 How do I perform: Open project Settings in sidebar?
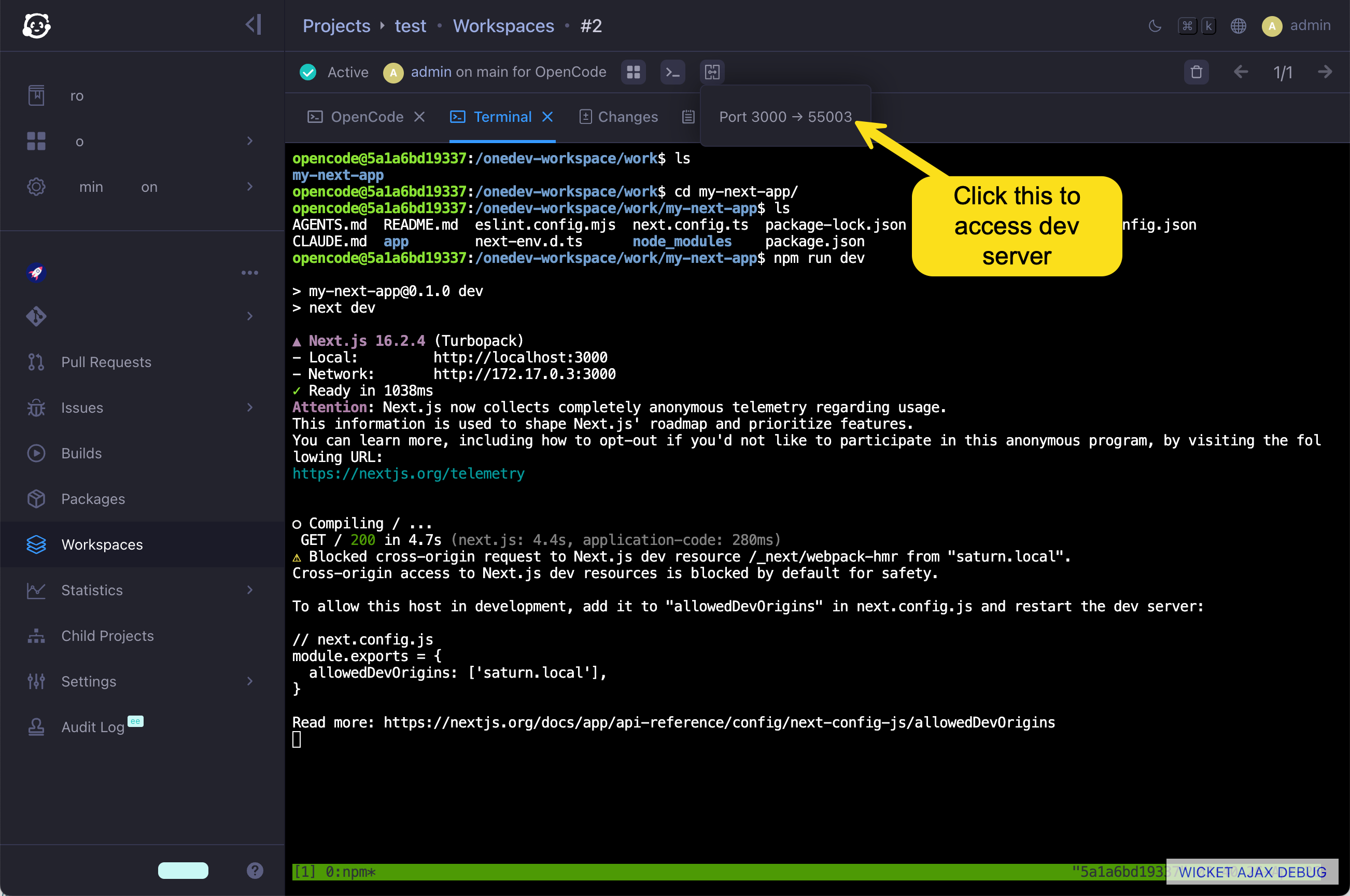(x=89, y=681)
